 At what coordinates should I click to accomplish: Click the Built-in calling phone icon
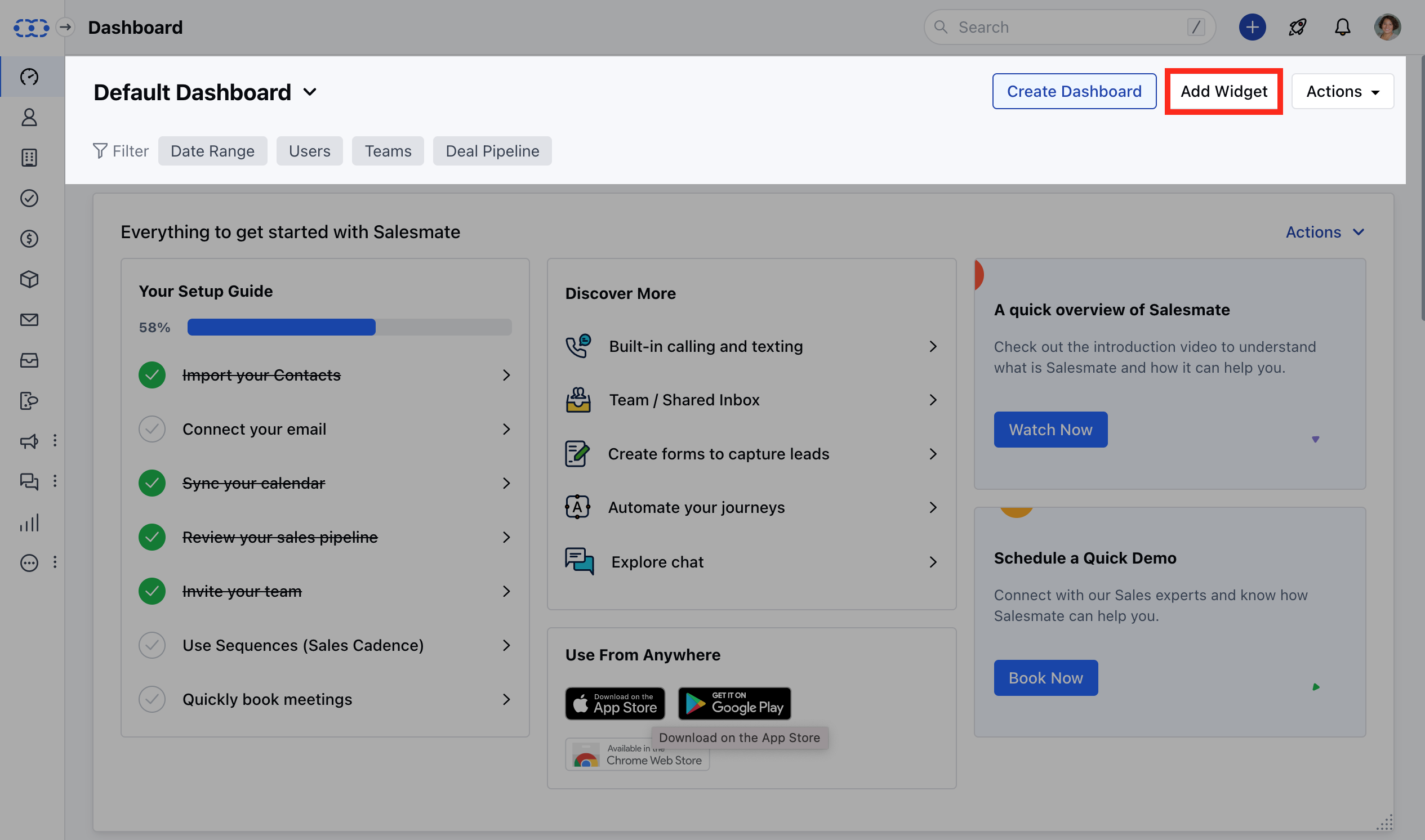point(578,346)
